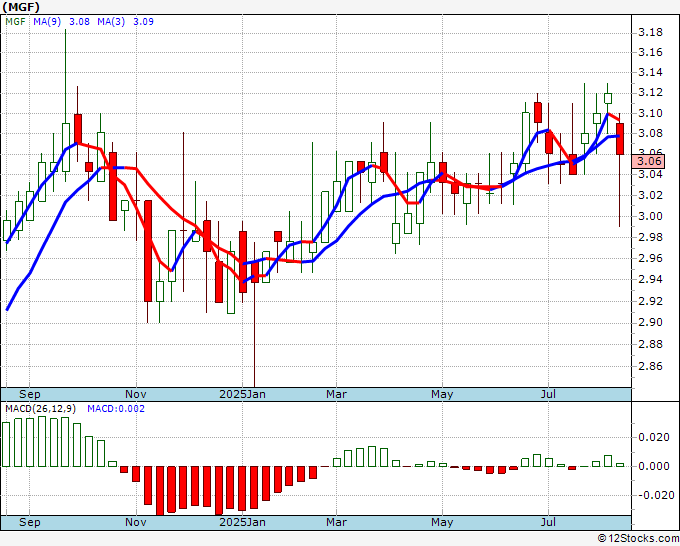Click the 2.90 price axis label
Image resolution: width=680 pixels, height=546 pixels.
(651, 322)
